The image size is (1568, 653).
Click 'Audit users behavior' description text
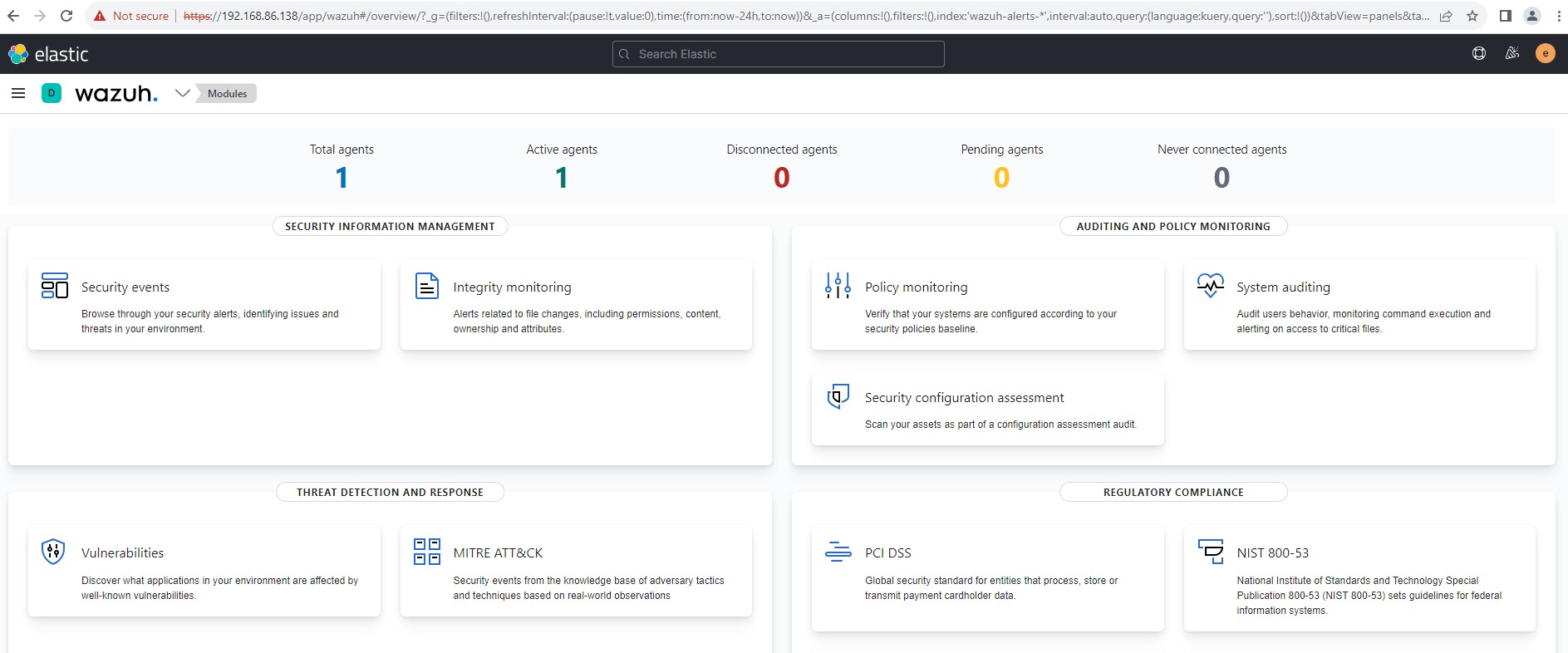(1364, 322)
